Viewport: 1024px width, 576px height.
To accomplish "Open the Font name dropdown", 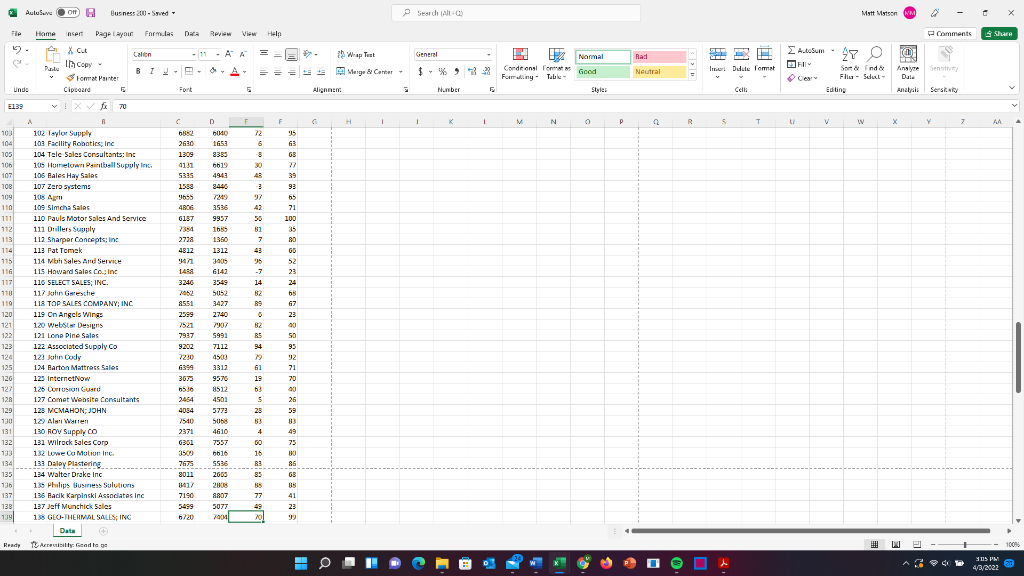I will pyautogui.click(x=193, y=55).
